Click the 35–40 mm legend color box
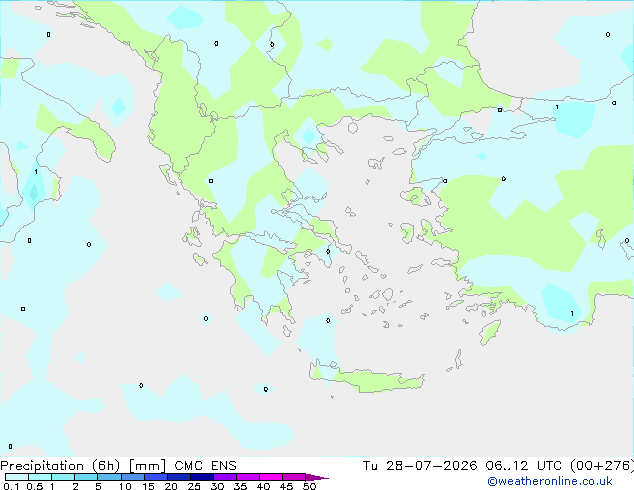 pyautogui.click(x=248, y=477)
